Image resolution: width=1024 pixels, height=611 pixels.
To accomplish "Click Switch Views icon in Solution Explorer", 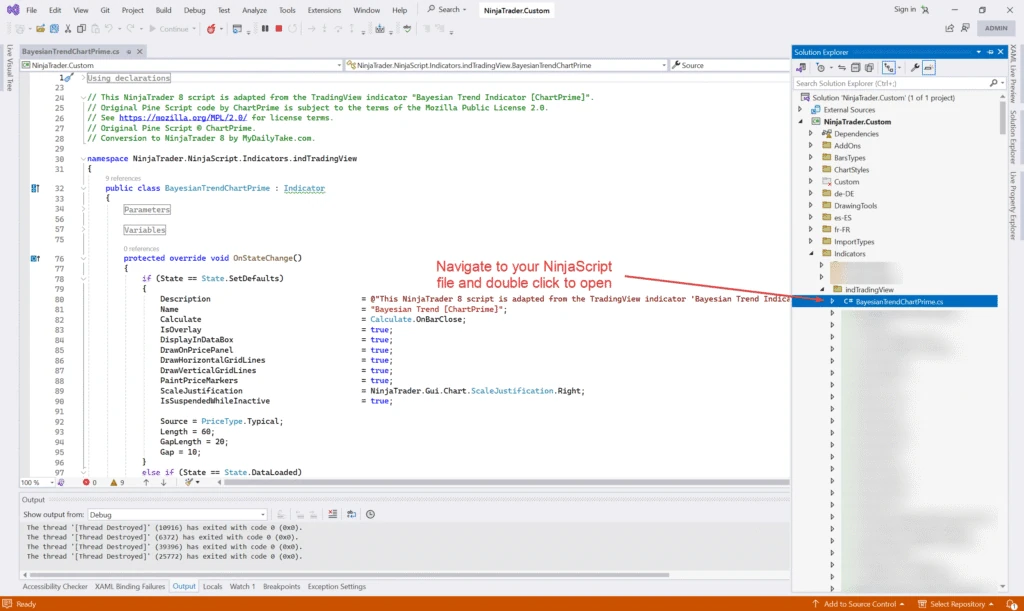I will (801, 68).
